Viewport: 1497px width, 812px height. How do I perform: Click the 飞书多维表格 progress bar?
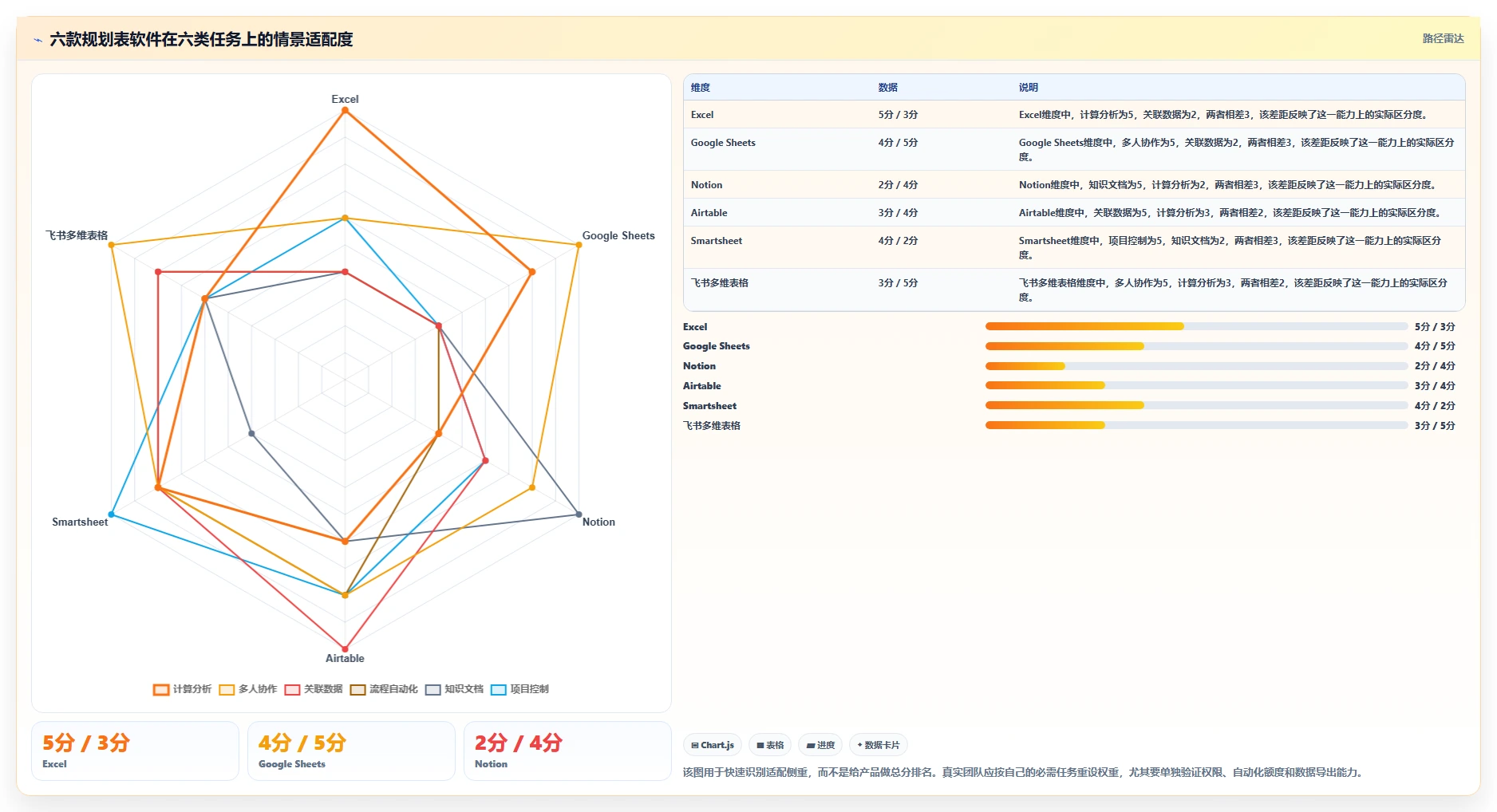pyautogui.click(x=1196, y=425)
